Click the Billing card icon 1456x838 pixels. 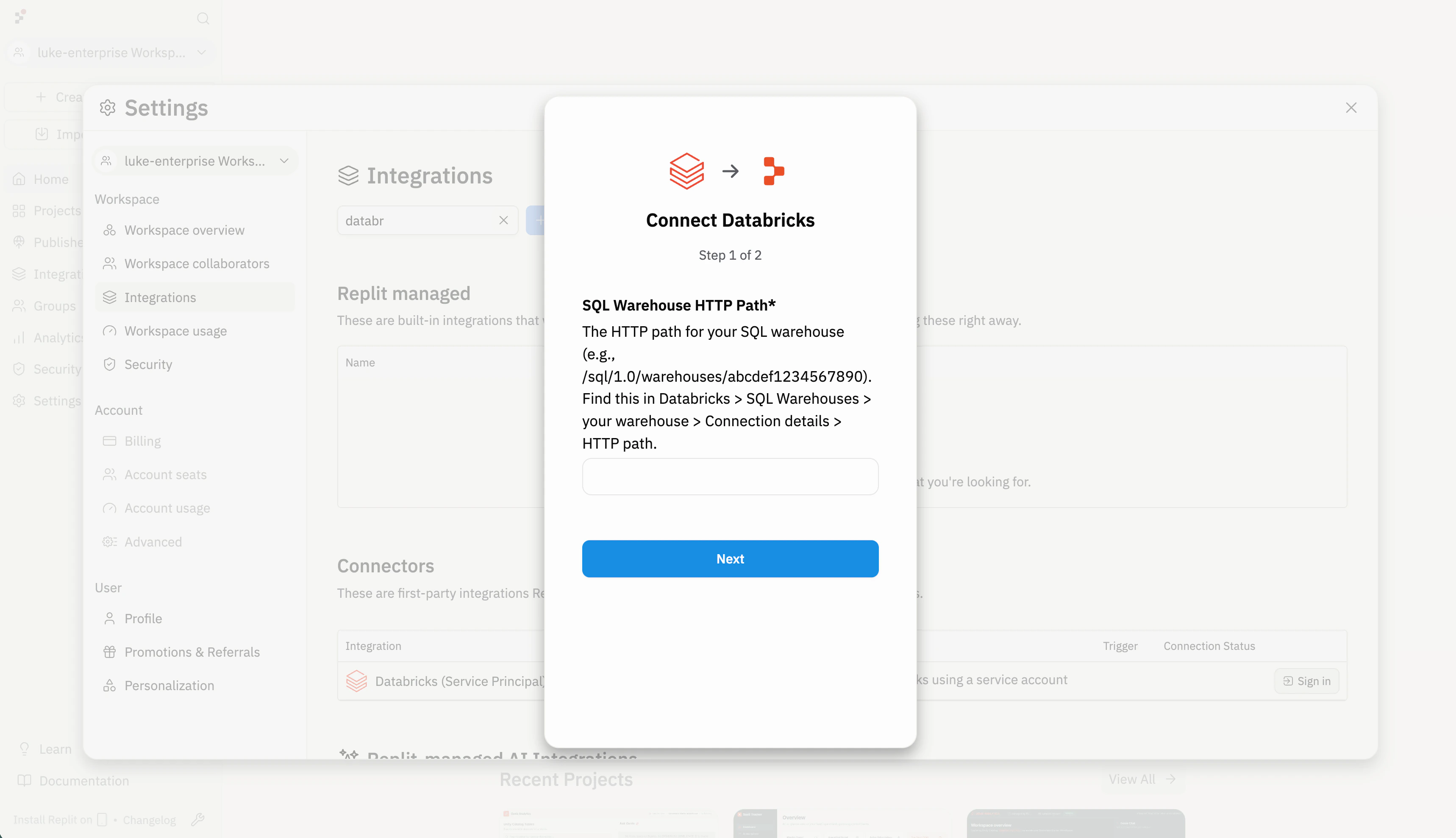[x=109, y=441]
